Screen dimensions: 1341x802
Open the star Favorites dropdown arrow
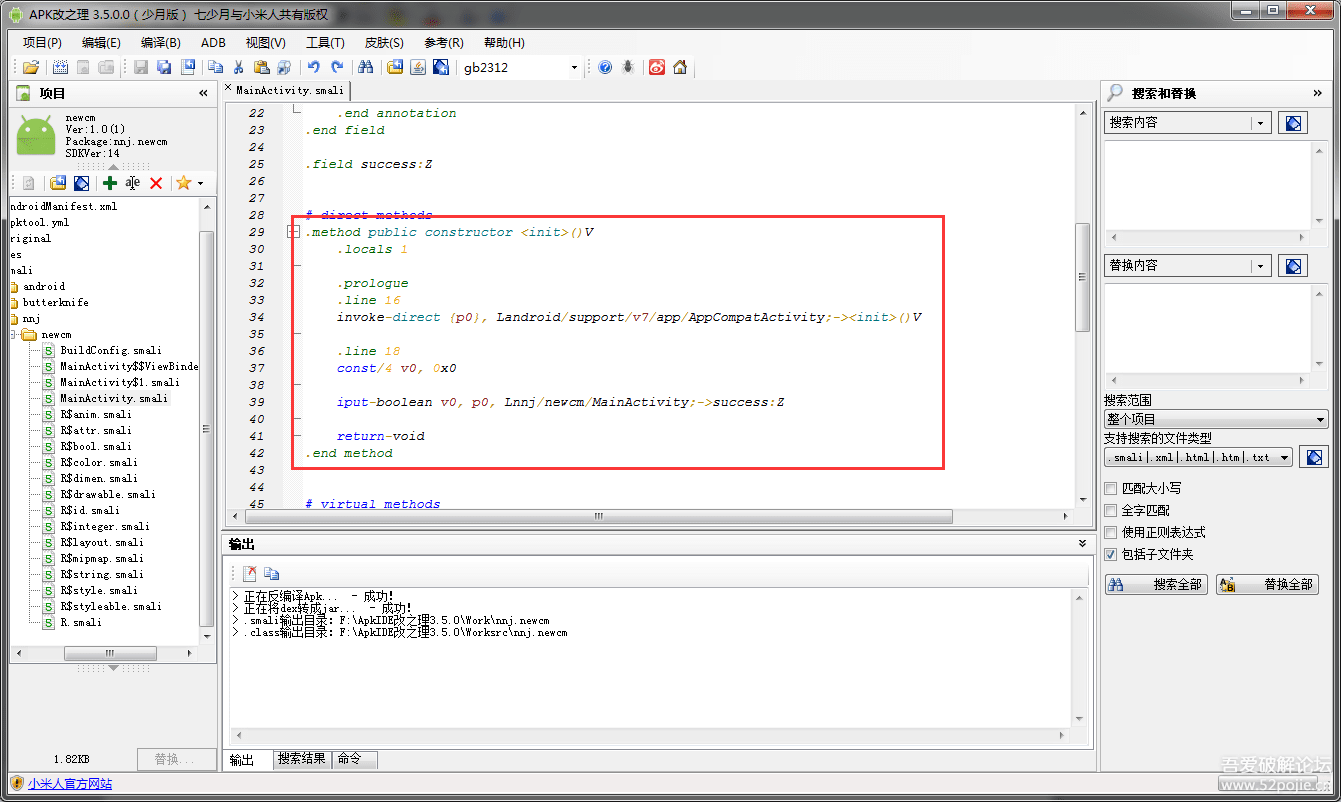tap(200, 183)
